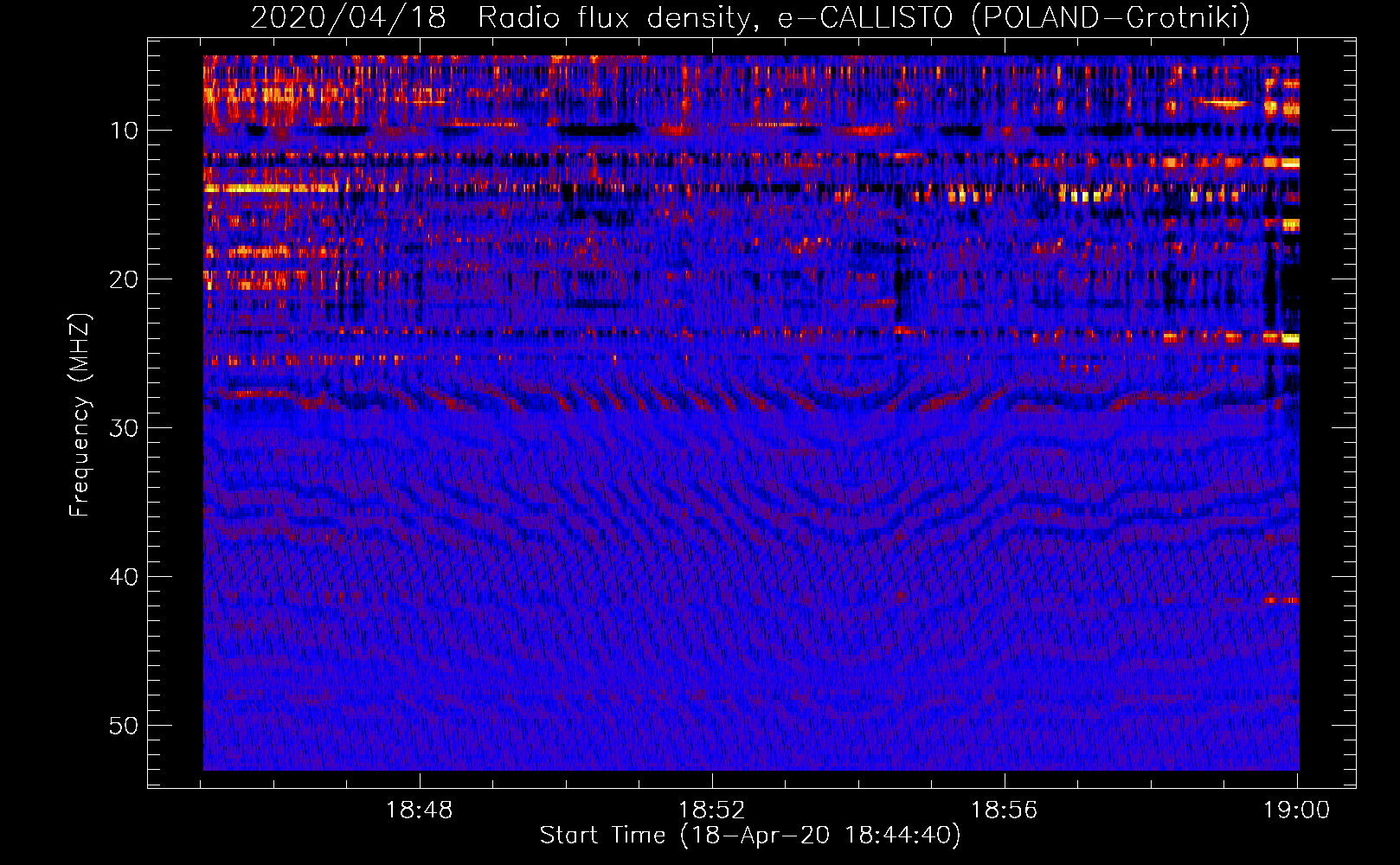The image size is (1400, 865).
Task: Click the plot title 'Radio flux density, e-CALLISTO'
Action: pyautogui.click(x=716, y=17)
